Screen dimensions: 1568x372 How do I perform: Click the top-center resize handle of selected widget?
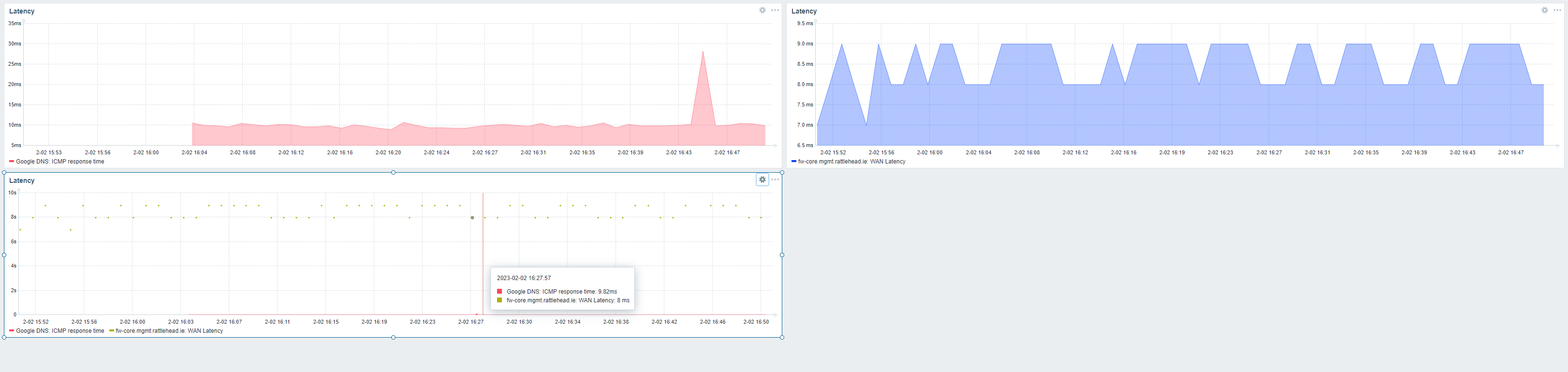point(393,172)
